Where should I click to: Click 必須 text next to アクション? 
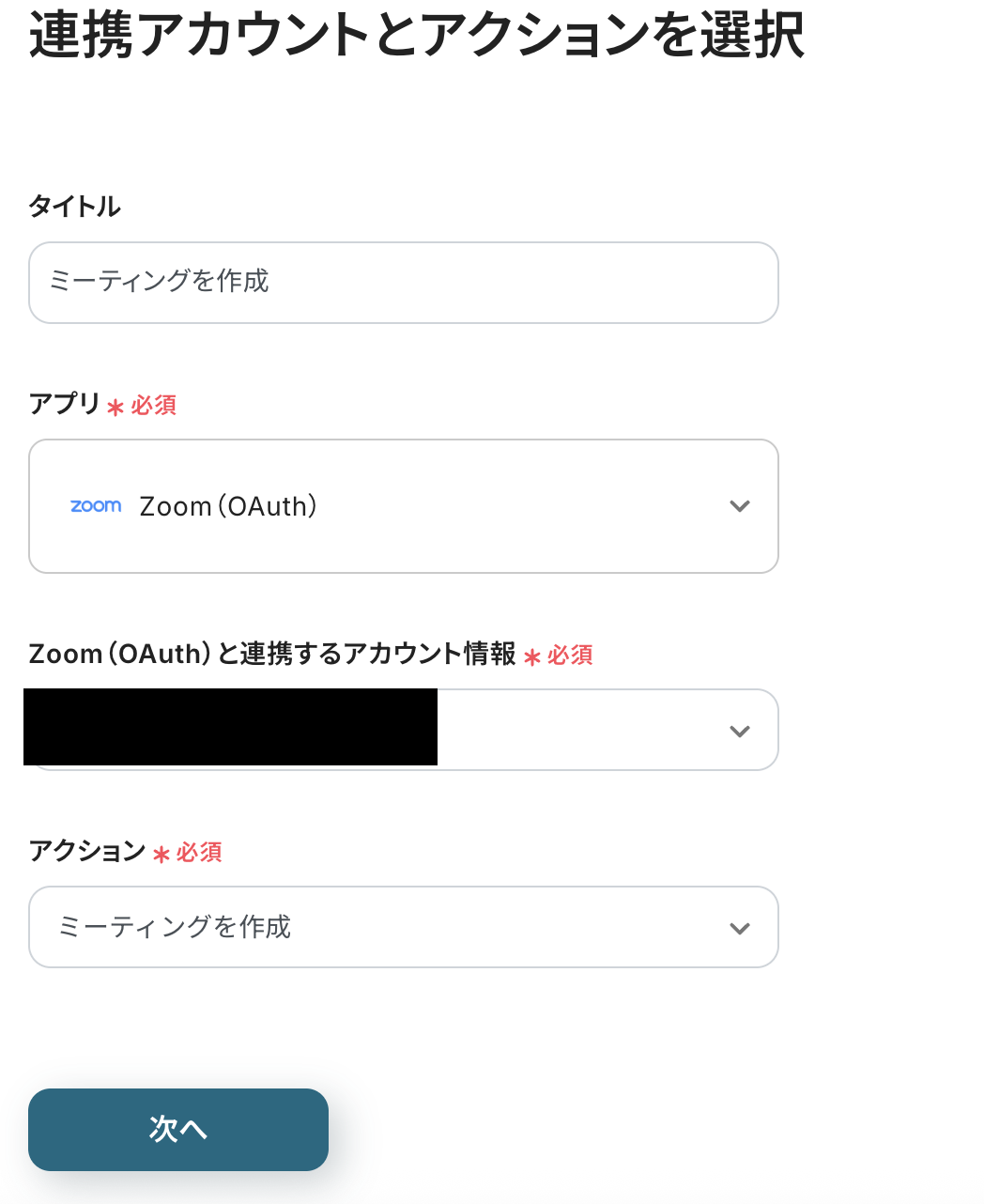[x=199, y=852]
